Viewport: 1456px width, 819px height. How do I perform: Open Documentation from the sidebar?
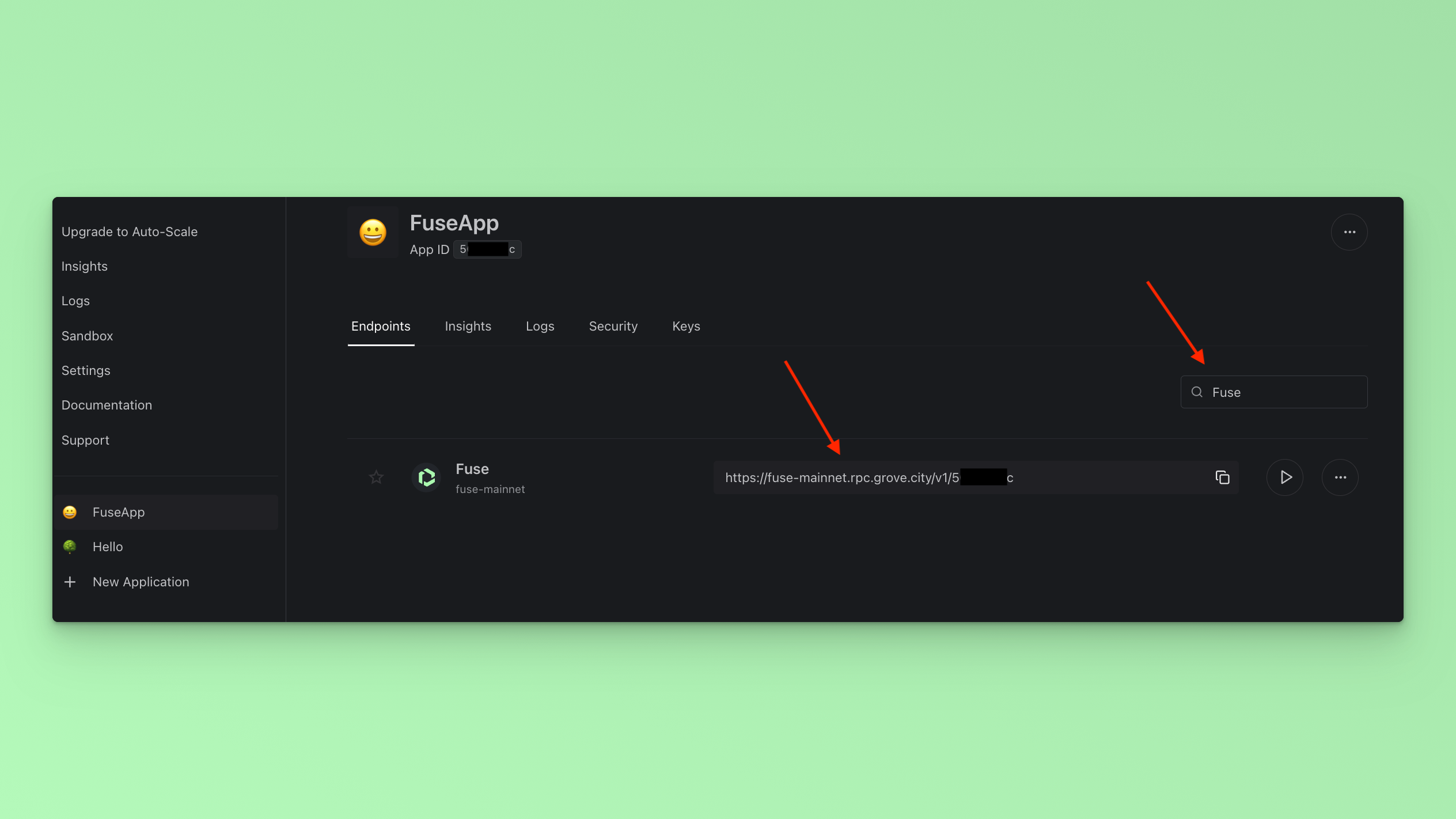point(107,405)
